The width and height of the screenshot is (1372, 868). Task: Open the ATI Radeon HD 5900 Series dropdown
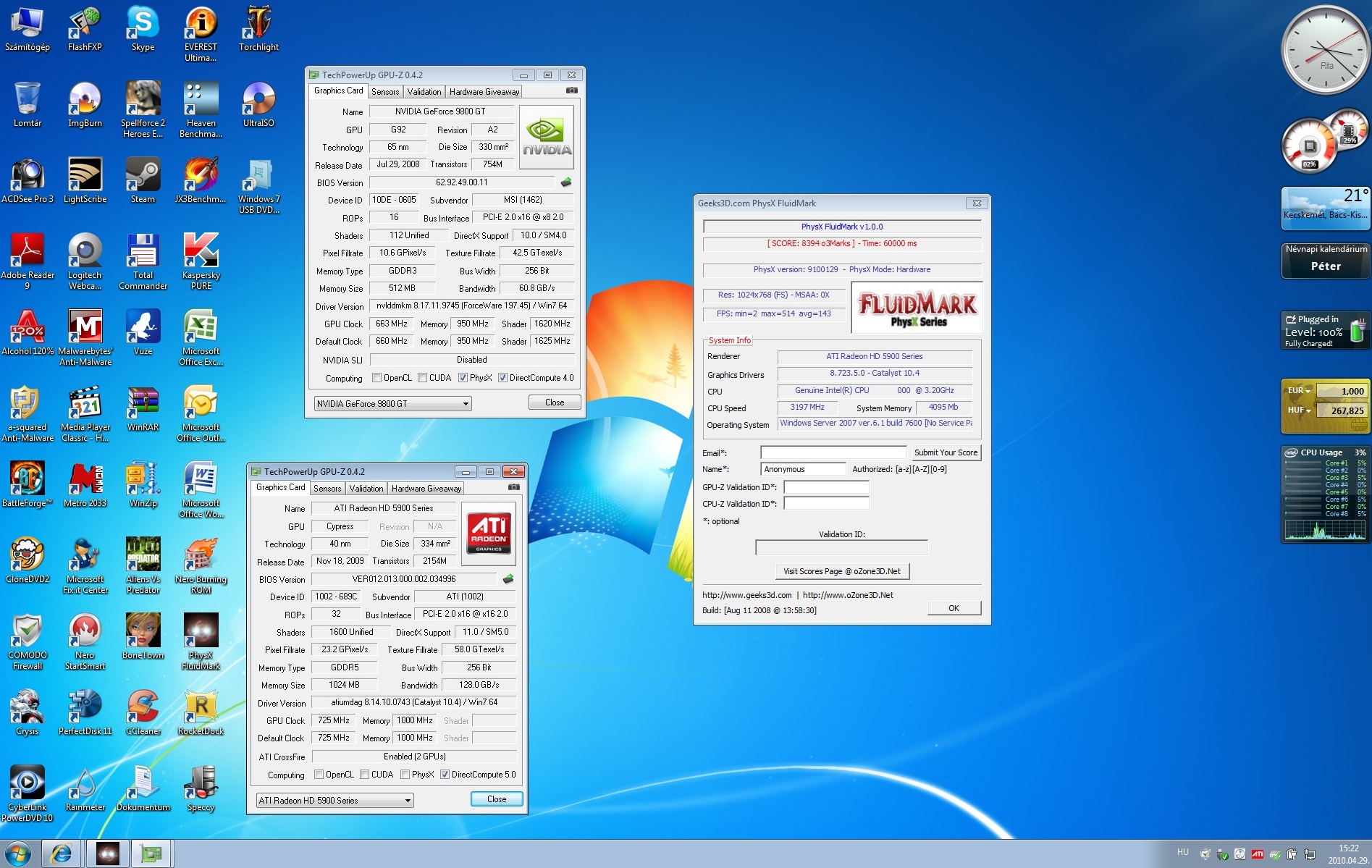pyautogui.click(x=335, y=800)
